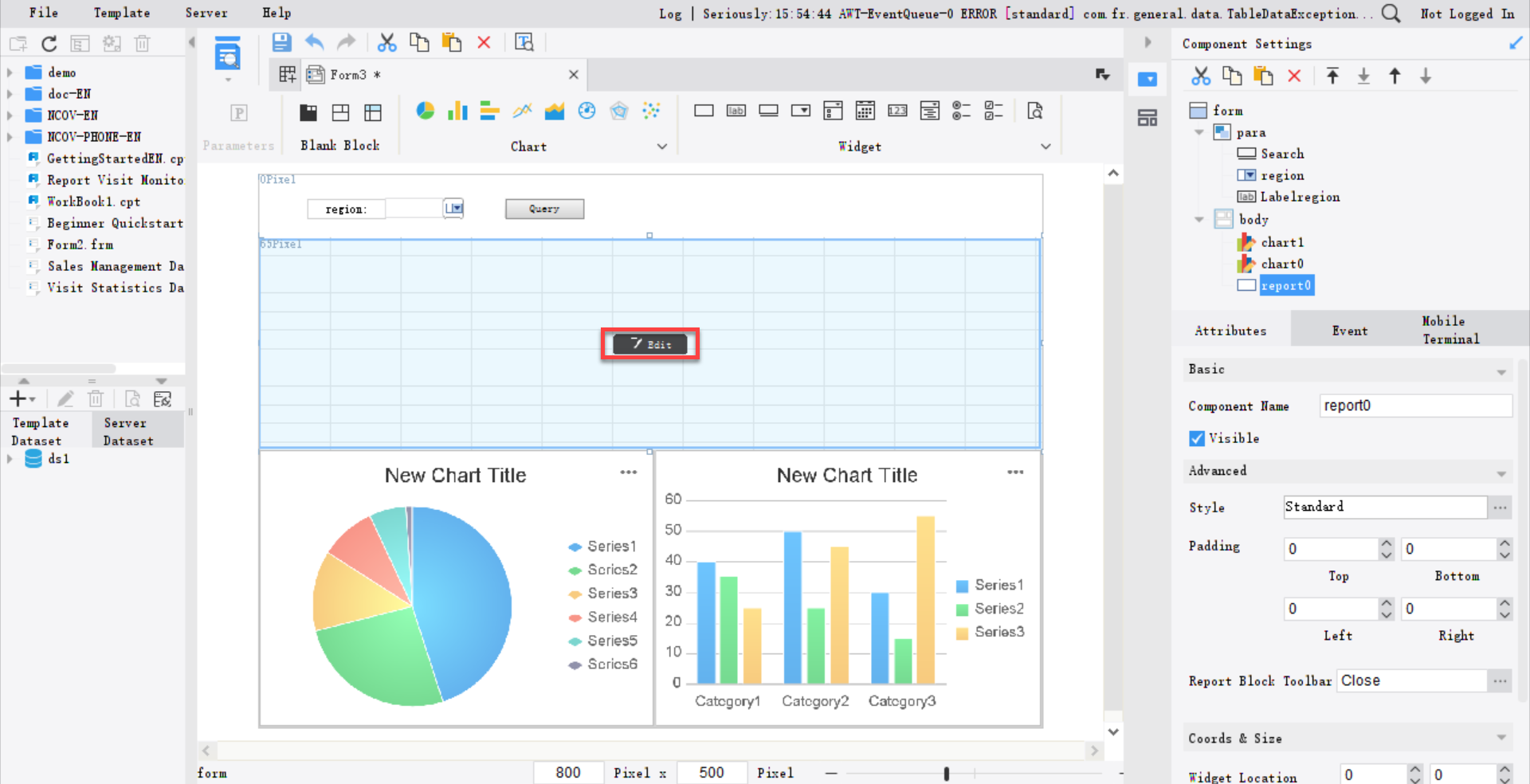Collapse the para tree node
Viewport: 1530px width, 784px height.
click(1199, 132)
